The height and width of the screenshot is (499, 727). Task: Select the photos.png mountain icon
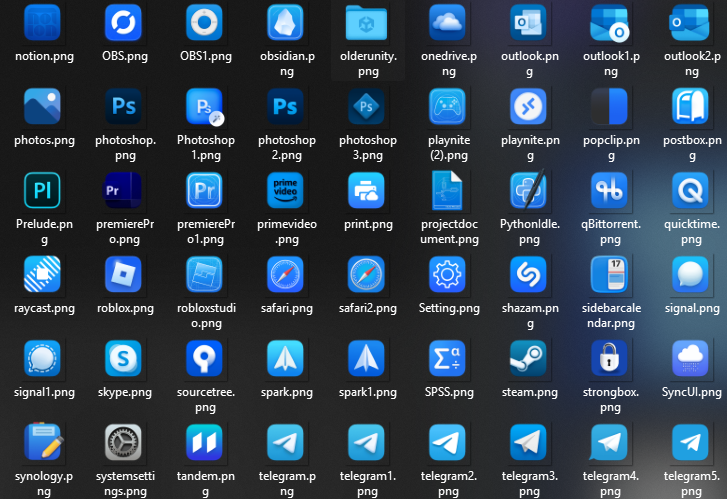pos(42,106)
